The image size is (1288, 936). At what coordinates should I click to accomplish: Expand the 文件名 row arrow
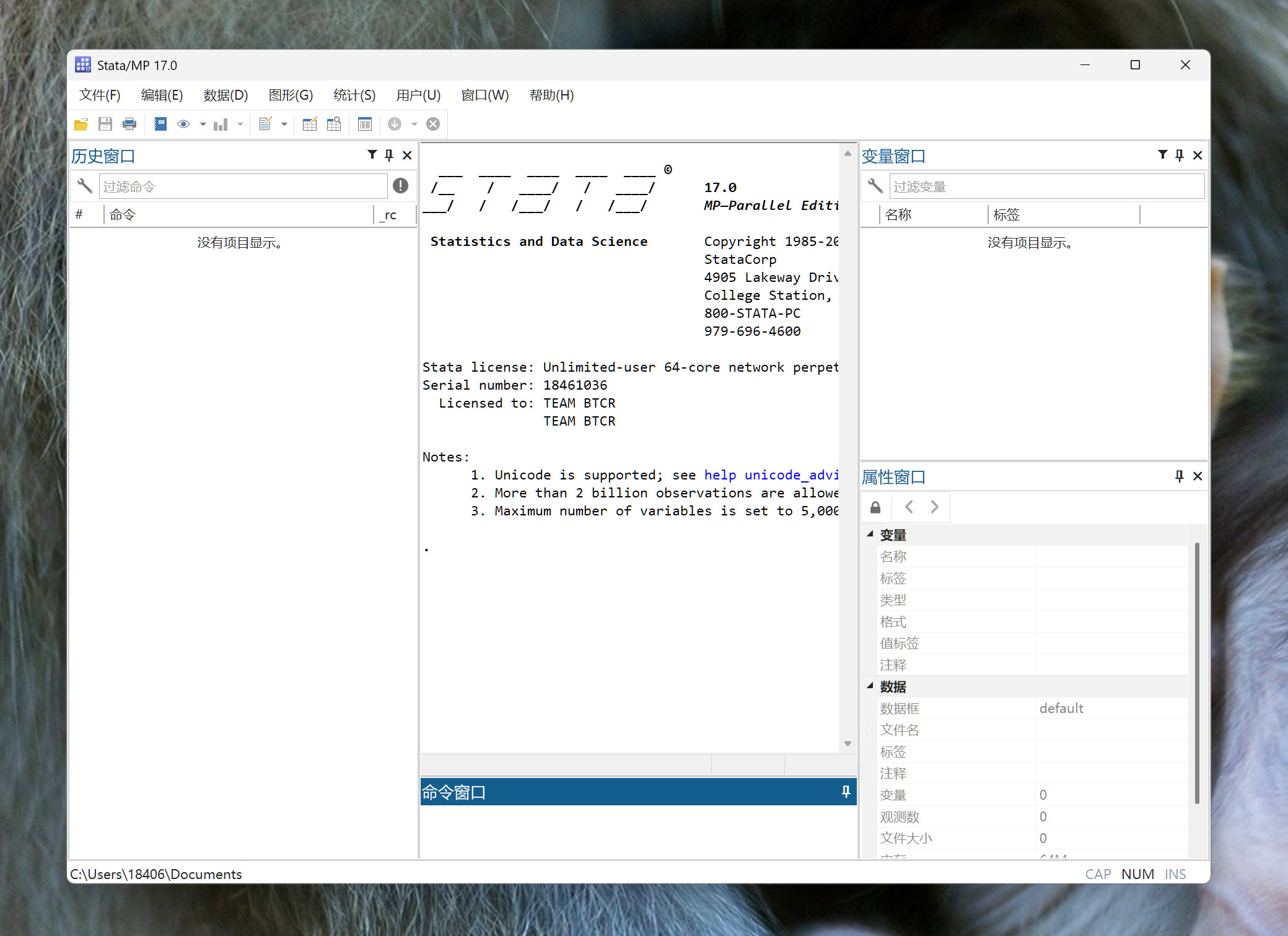point(869,730)
